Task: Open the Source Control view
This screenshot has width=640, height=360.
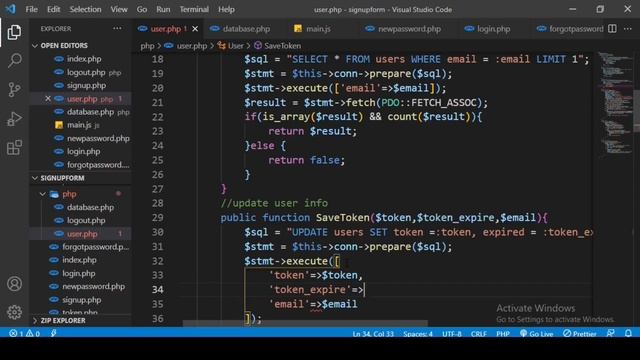Action: [x=14, y=89]
